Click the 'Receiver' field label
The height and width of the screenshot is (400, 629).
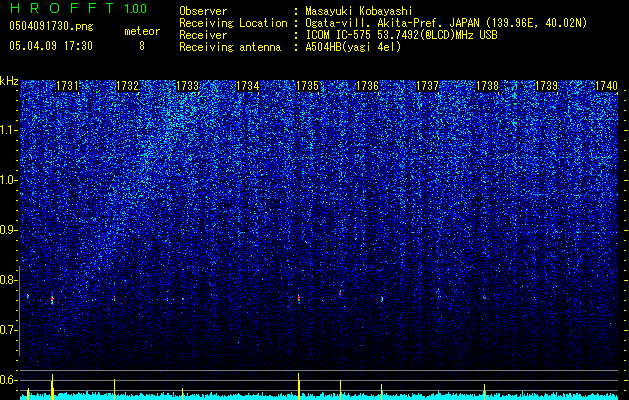pos(203,35)
